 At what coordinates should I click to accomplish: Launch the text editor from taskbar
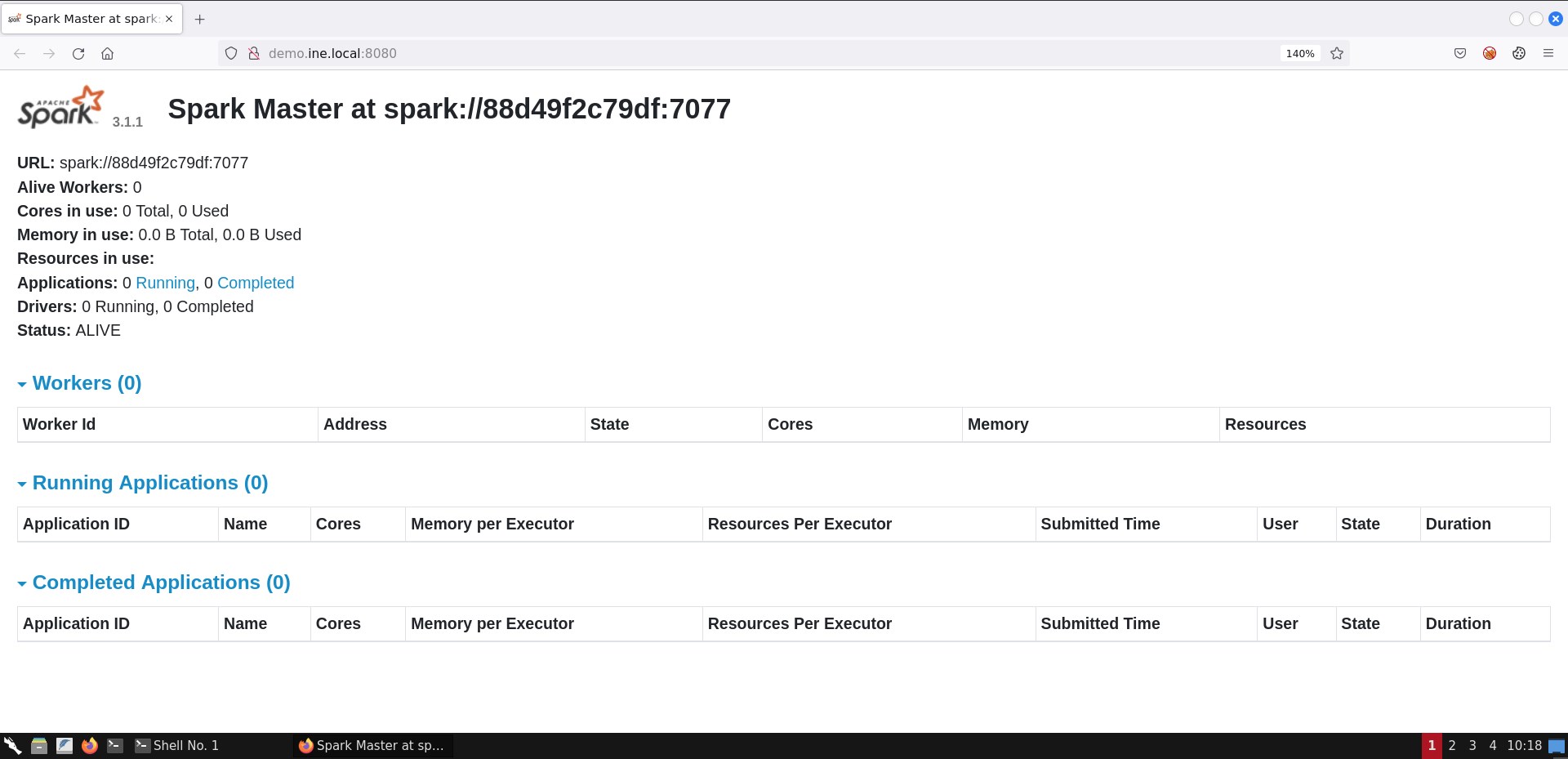(65, 745)
